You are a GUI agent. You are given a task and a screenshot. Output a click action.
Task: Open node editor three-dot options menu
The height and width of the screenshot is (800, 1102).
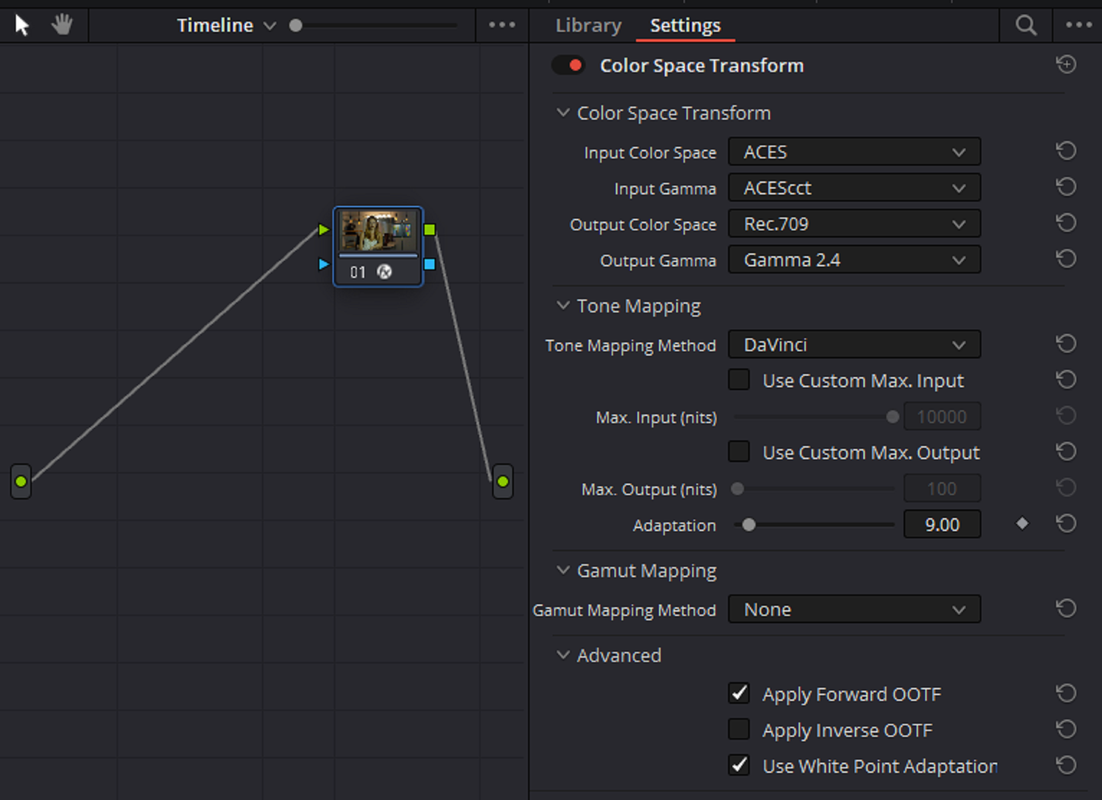point(502,25)
